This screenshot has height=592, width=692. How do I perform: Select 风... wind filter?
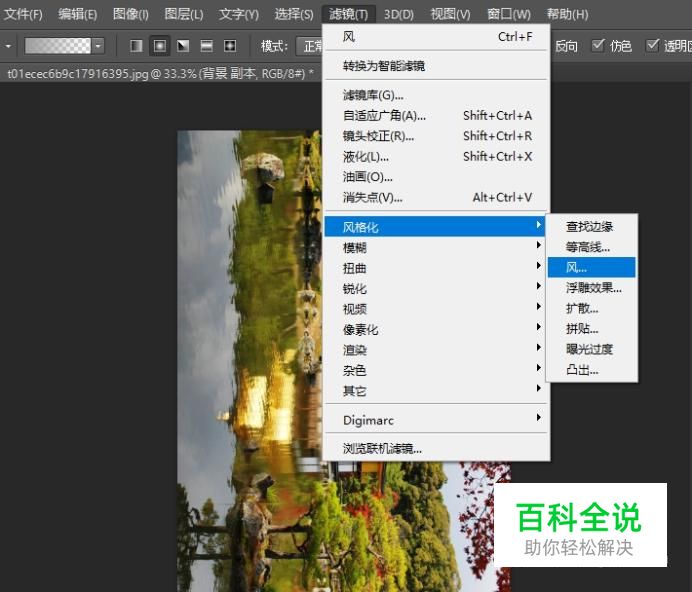[592, 267]
